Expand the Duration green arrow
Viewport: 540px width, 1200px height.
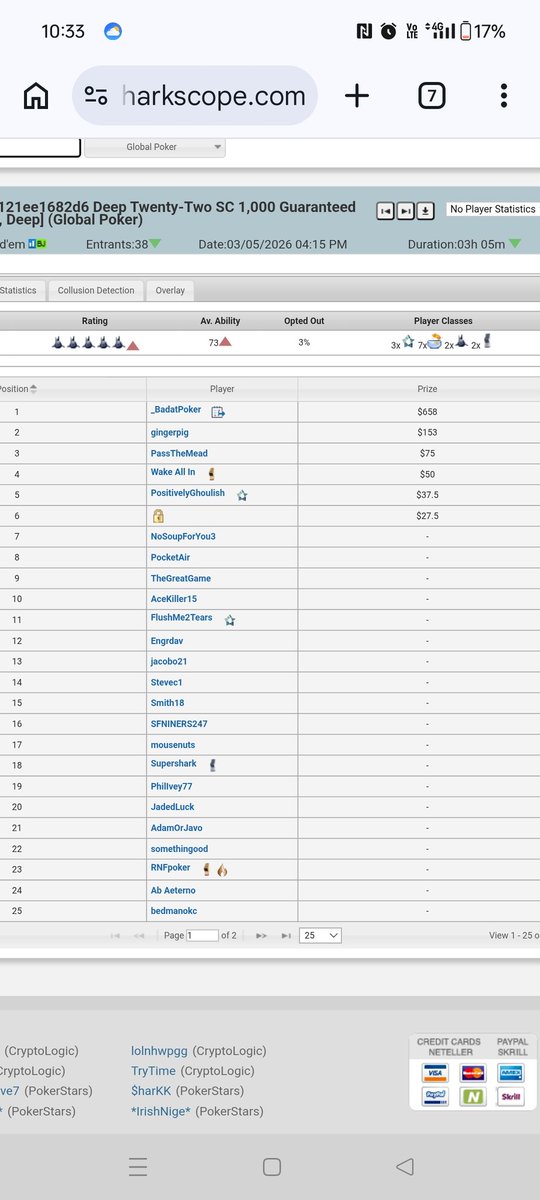pos(515,244)
